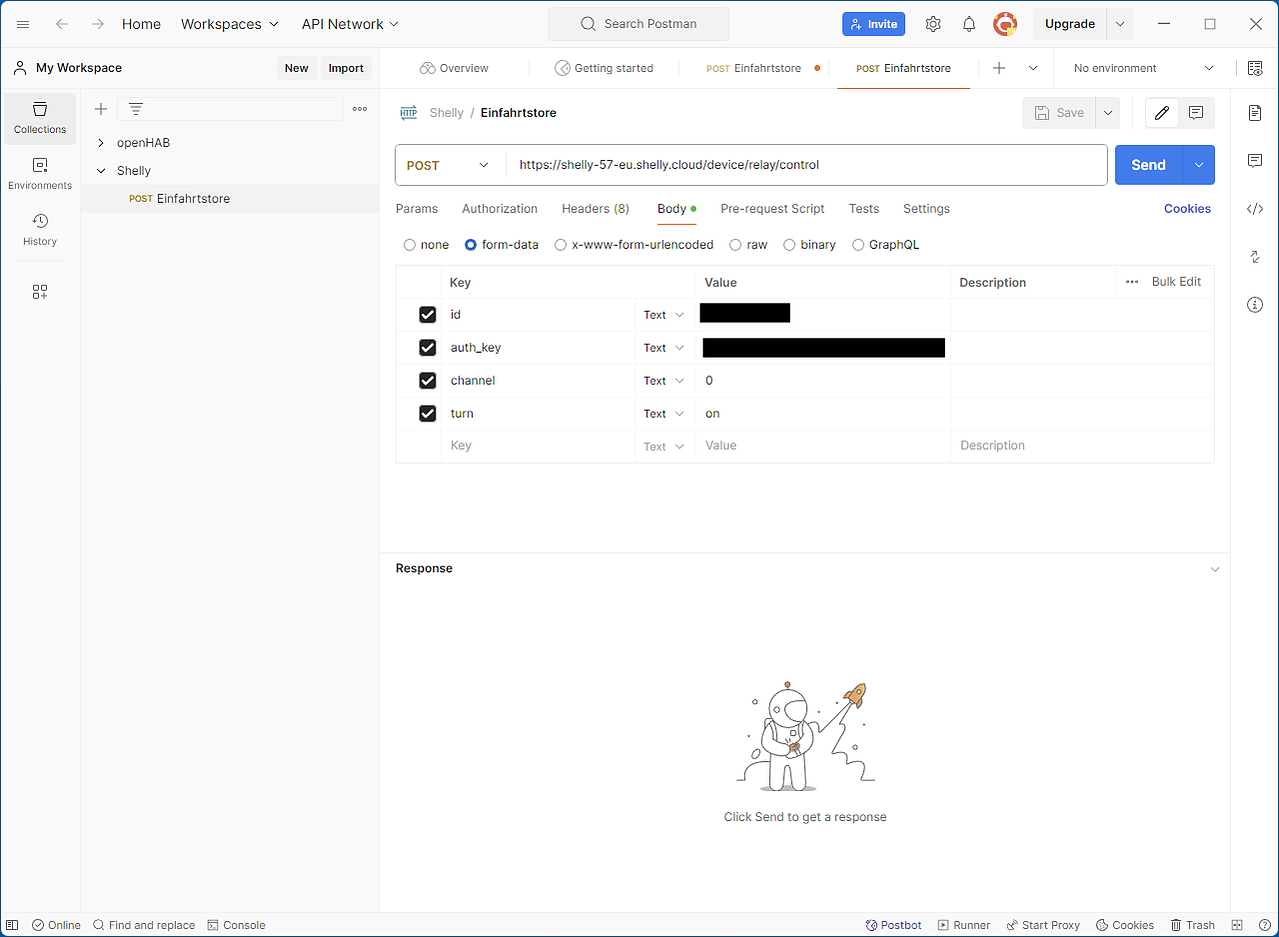Viewport: 1279px width, 937px height.
Task: Click the filter collections icon
Action: (136, 109)
